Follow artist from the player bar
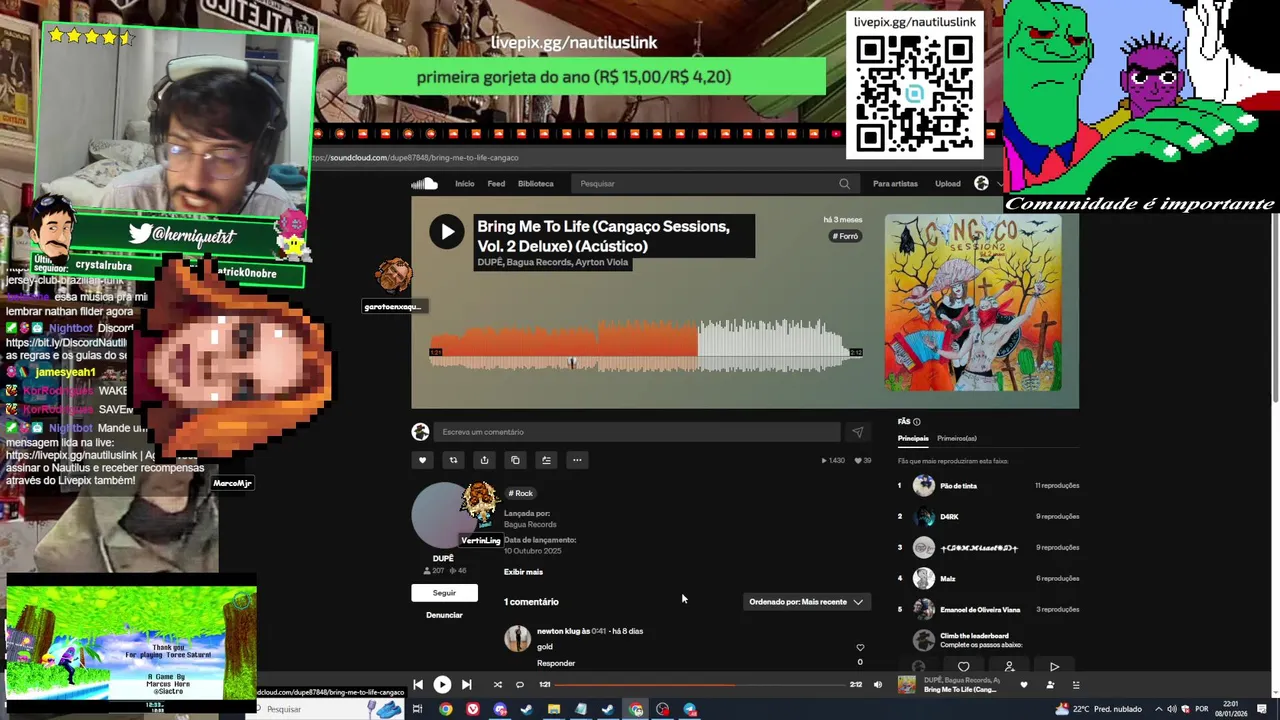The height and width of the screenshot is (720, 1280). pos(1050,685)
